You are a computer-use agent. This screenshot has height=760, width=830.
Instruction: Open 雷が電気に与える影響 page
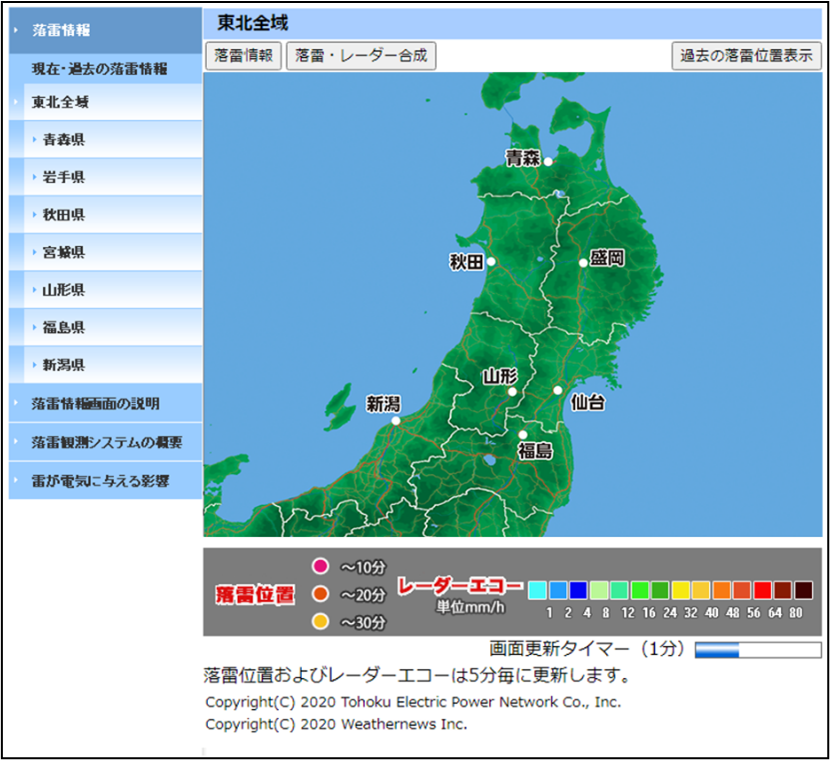click(x=104, y=481)
